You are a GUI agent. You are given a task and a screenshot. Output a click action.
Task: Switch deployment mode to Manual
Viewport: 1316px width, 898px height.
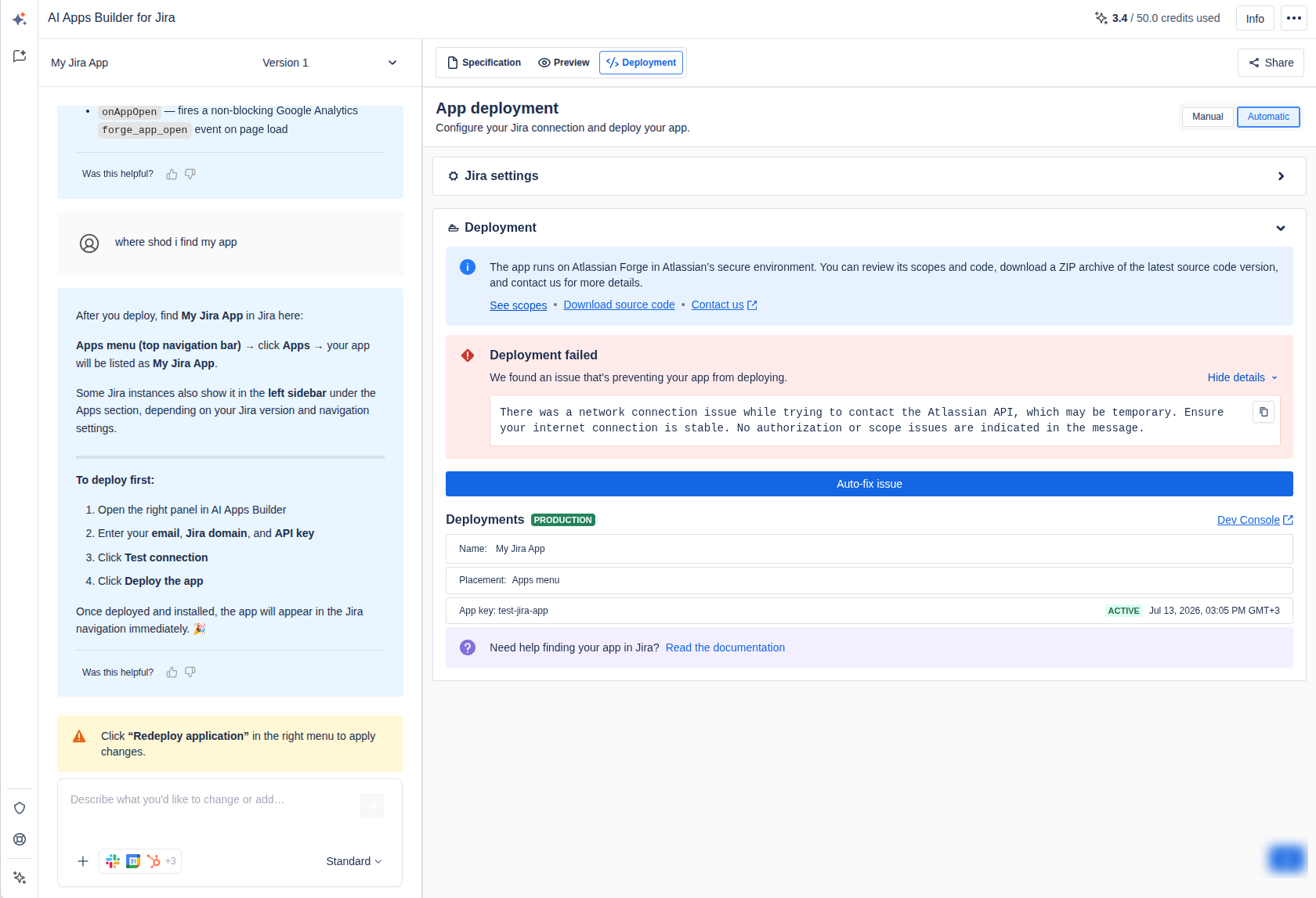tap(1207, 117)
